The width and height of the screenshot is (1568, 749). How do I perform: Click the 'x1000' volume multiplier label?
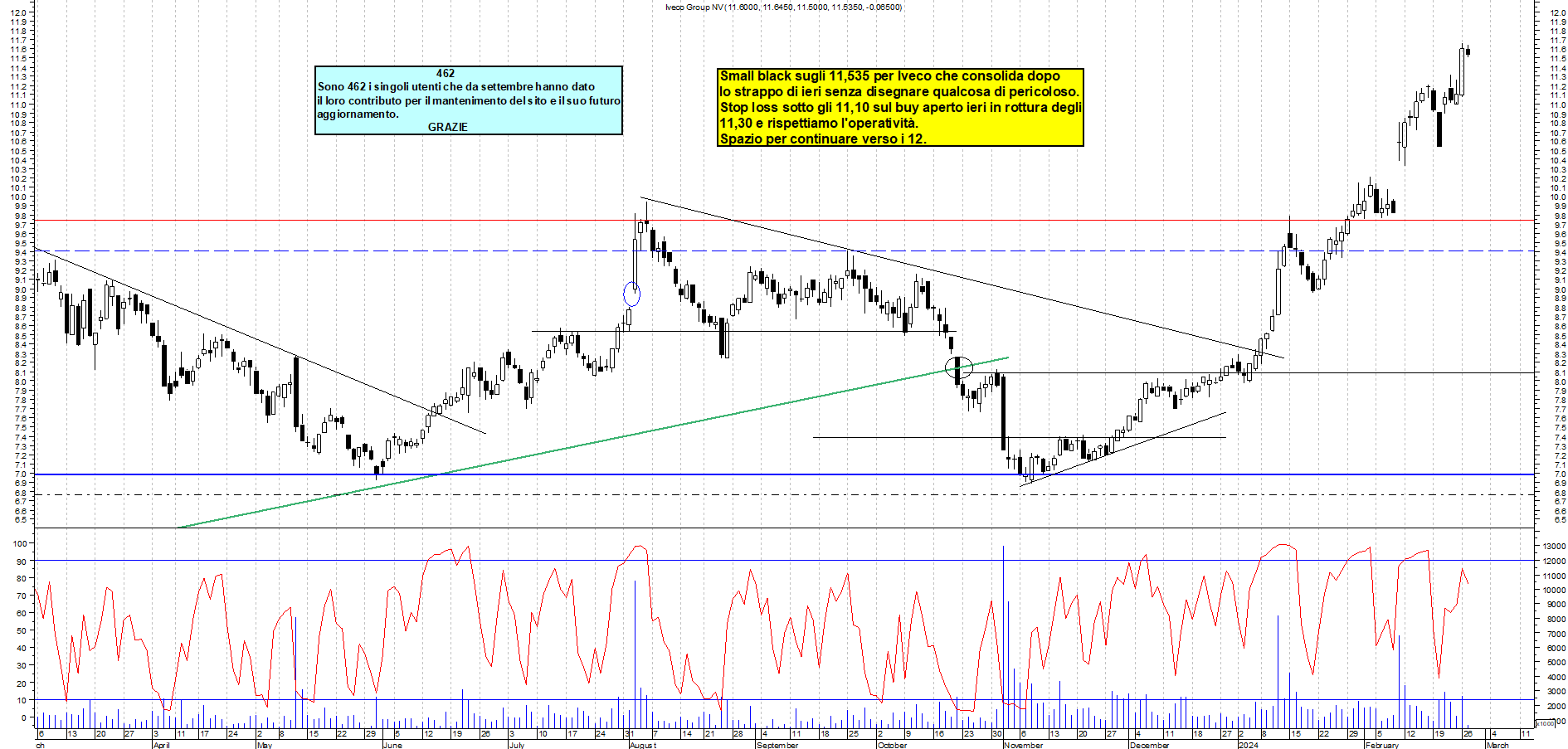click(x=1546, y=723)
